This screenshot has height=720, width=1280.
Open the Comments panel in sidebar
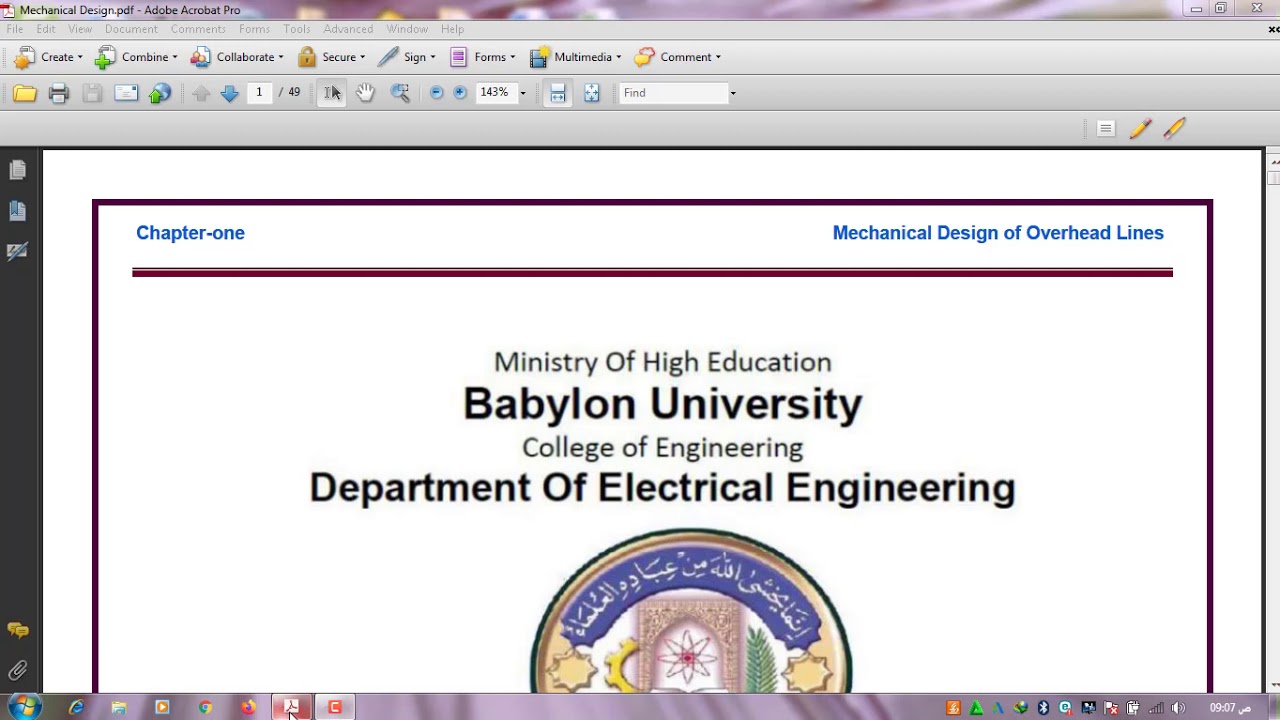(17, 630)
